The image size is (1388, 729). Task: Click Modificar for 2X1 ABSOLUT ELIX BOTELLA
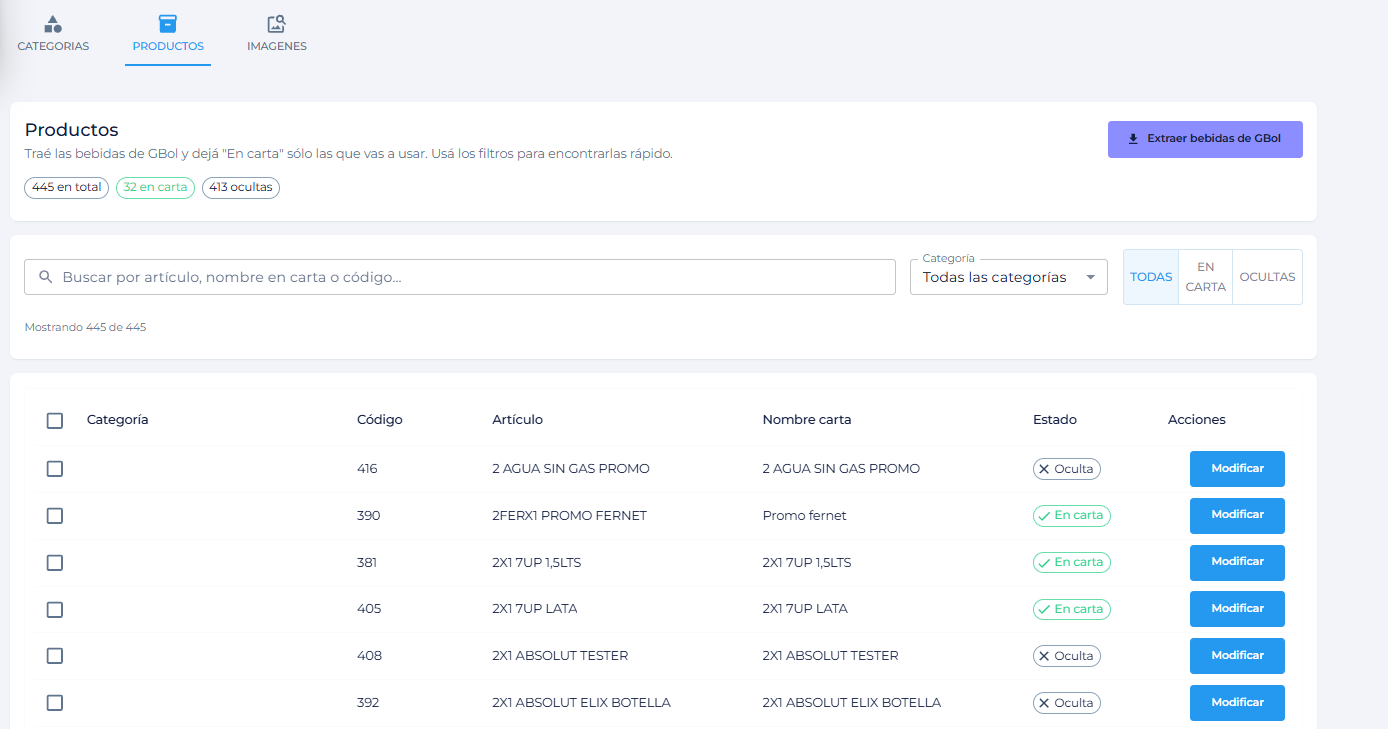tap(1237, 703)
